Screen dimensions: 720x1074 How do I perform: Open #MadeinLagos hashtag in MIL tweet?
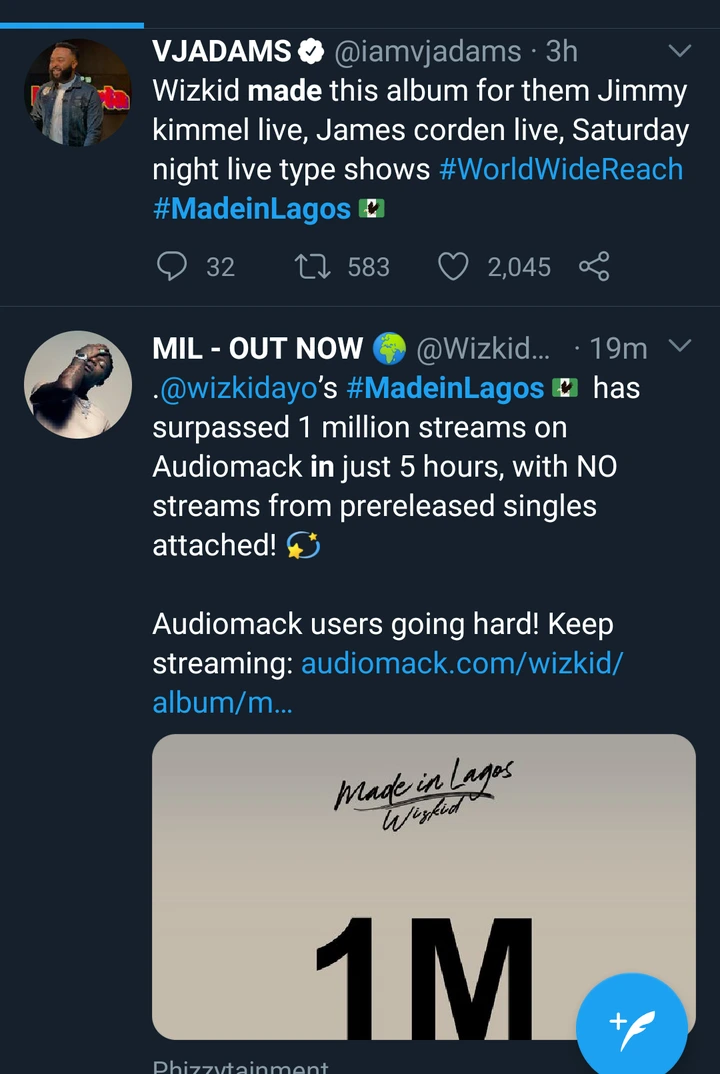pyautogui.click(x=445, y=388)
